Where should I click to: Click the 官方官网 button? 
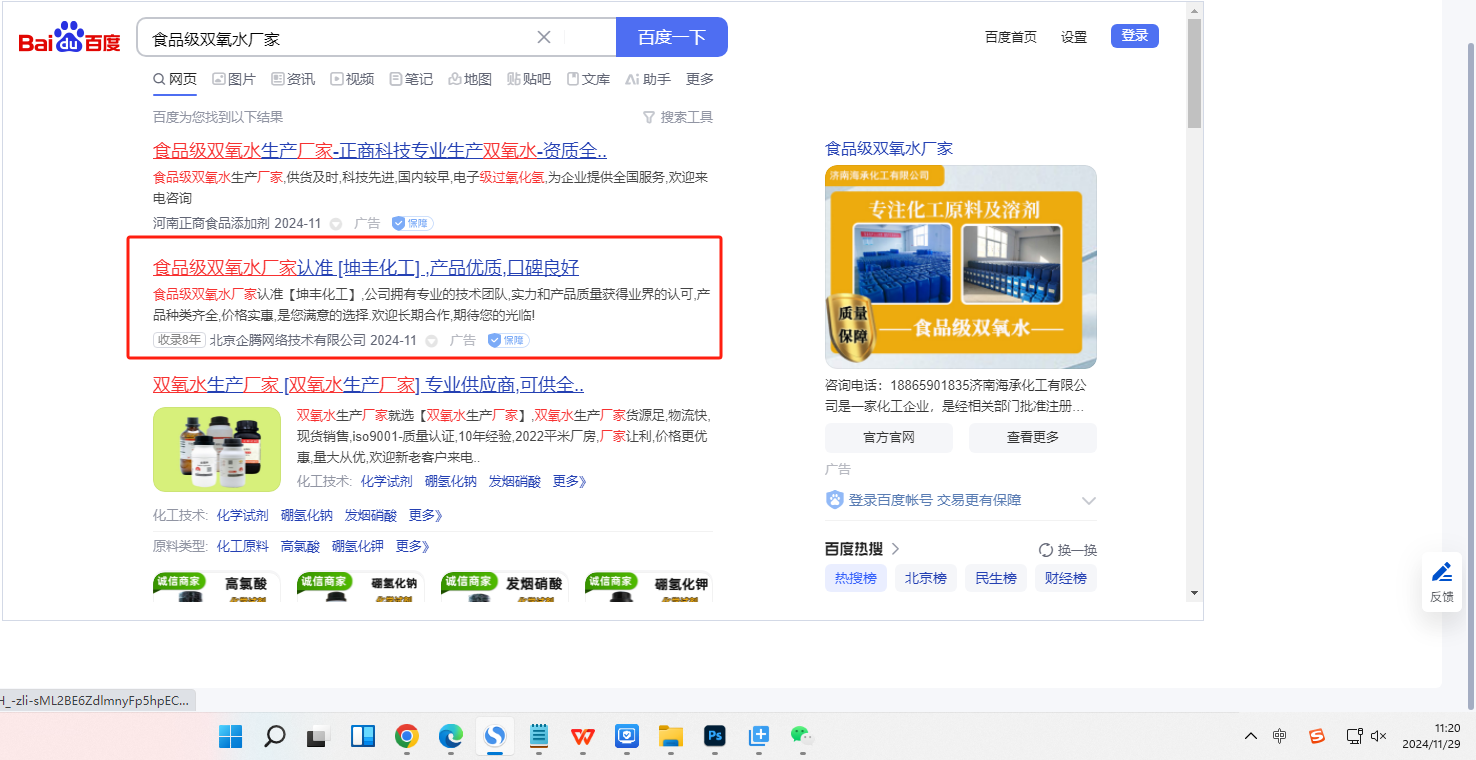(889, 437)
